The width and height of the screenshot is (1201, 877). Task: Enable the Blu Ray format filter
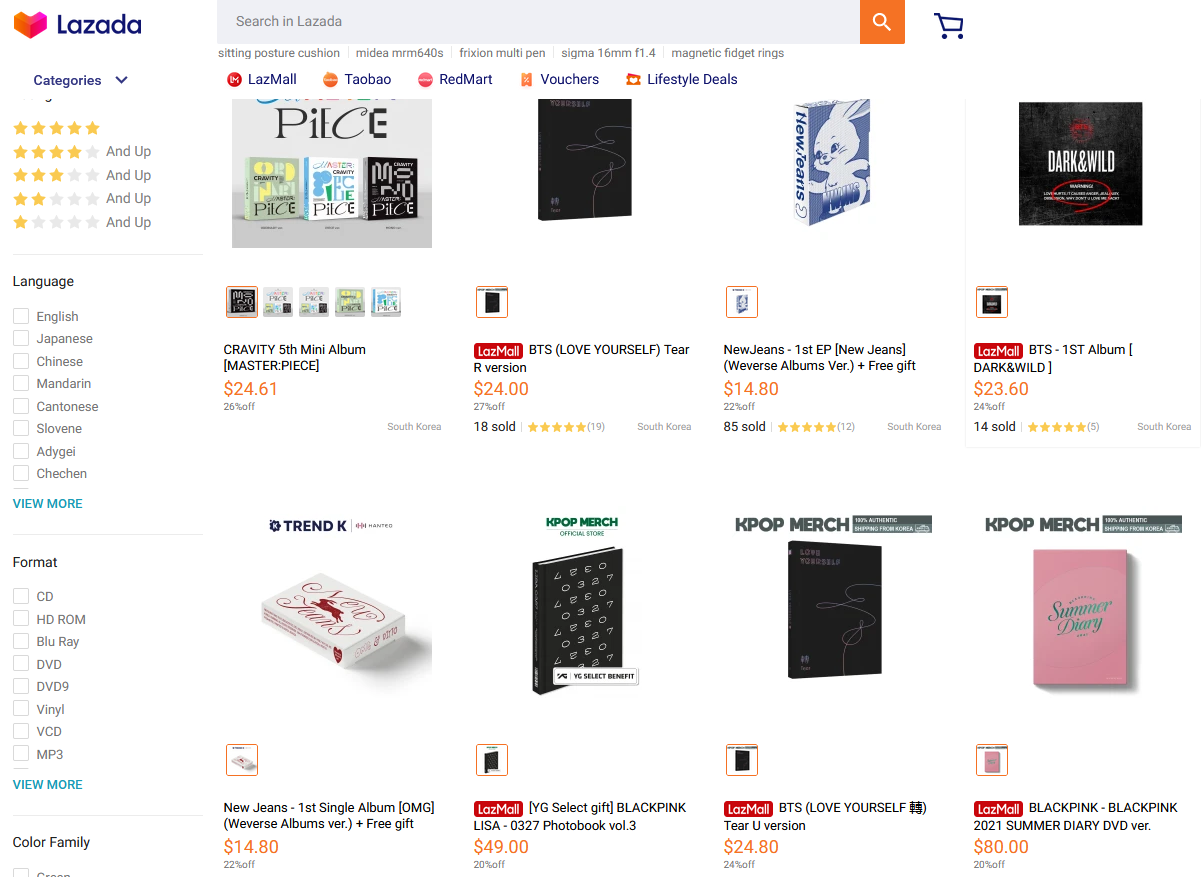point(21,642)
